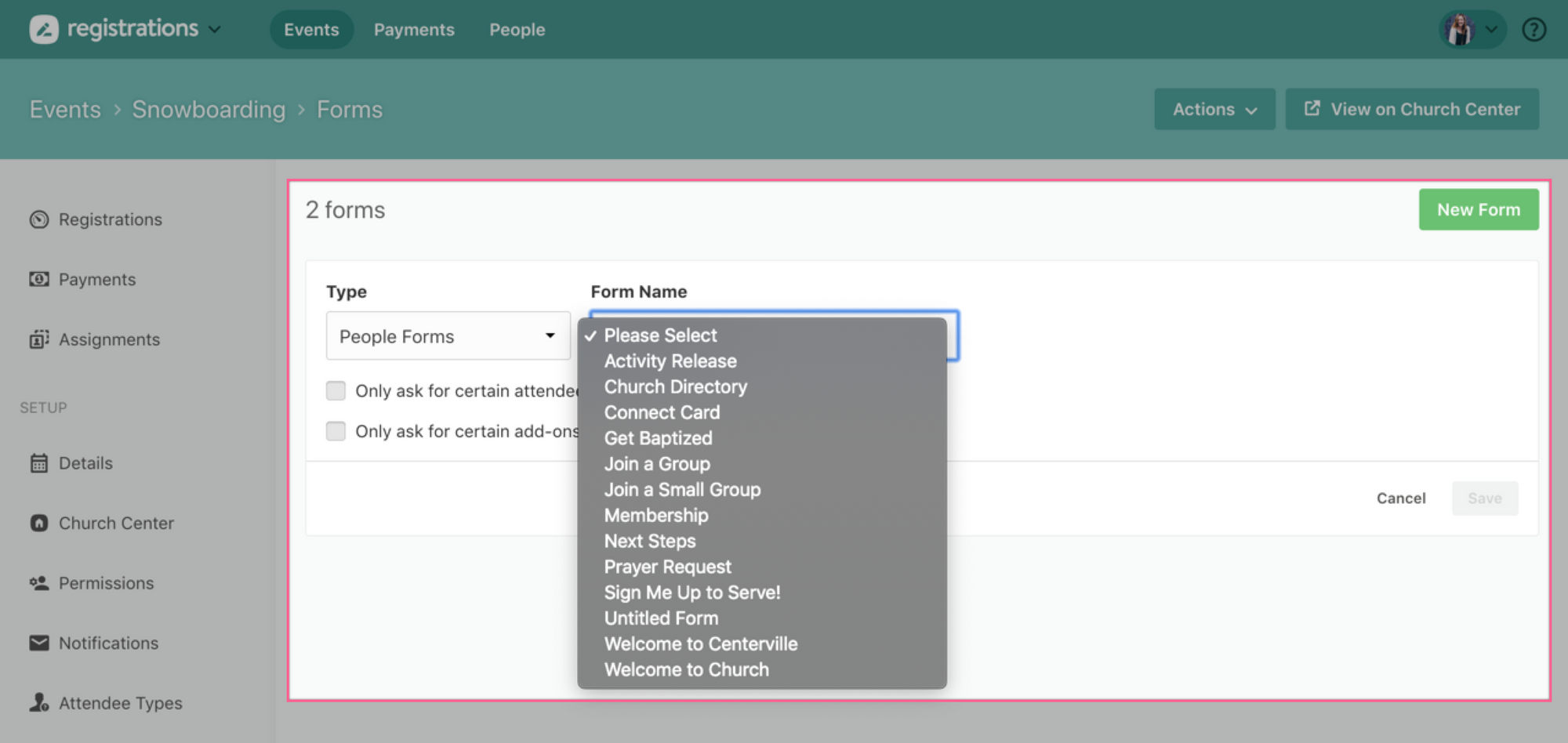Screen dimensions: 1568x743
Task: Open Assignments via its sidebar icon
Action: 38,339
